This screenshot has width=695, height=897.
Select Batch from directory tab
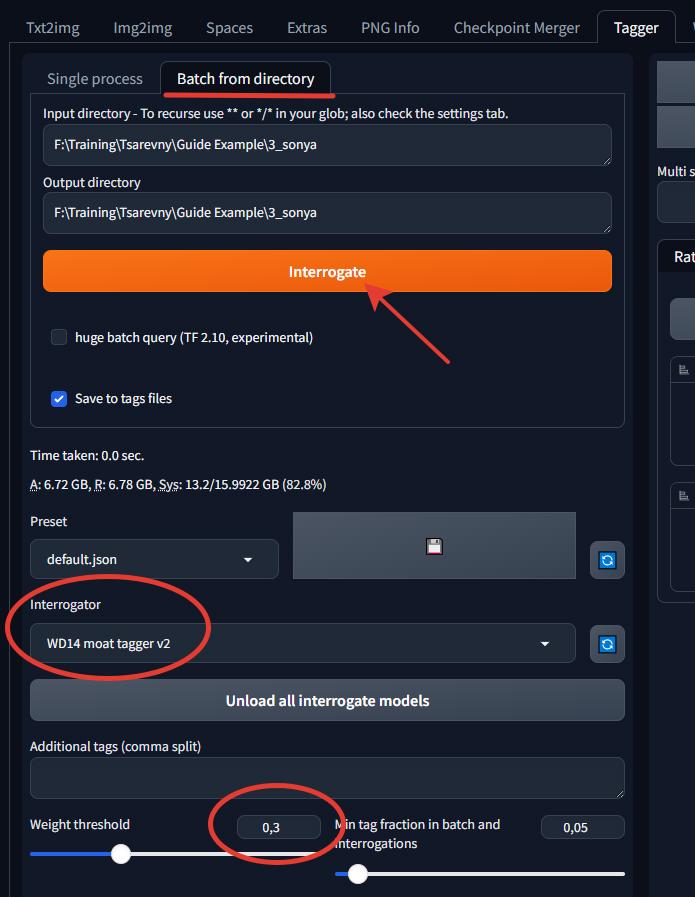click(x=245, y=78)
